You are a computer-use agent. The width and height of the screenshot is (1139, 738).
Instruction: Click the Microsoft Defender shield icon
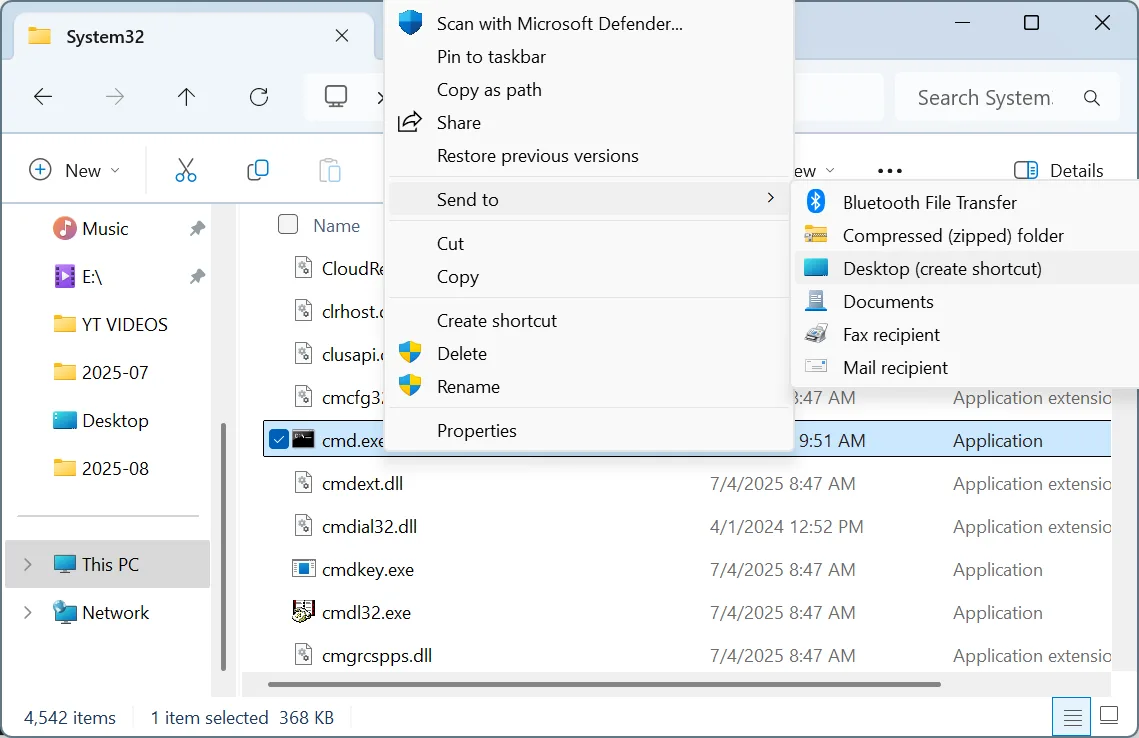pyautogui.click(x=410, y=23)
